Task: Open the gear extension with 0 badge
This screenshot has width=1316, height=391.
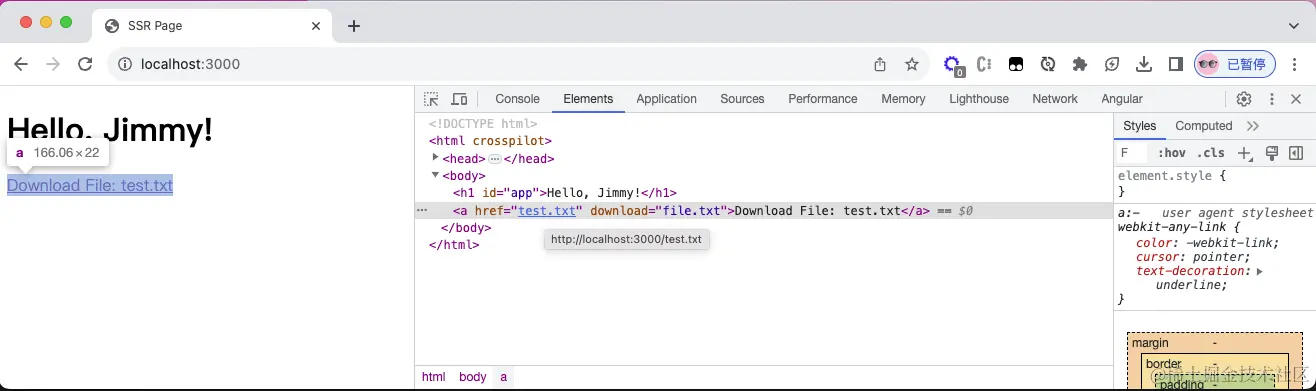Action: pyautogui.click(x=953, y=65)
